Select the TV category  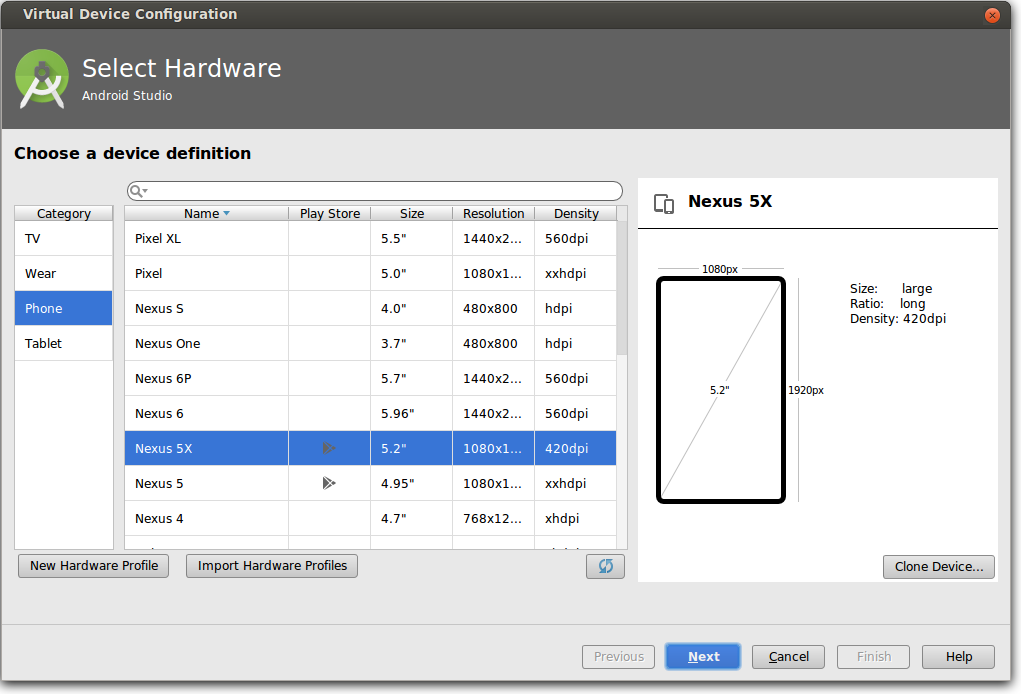[64, 238]
